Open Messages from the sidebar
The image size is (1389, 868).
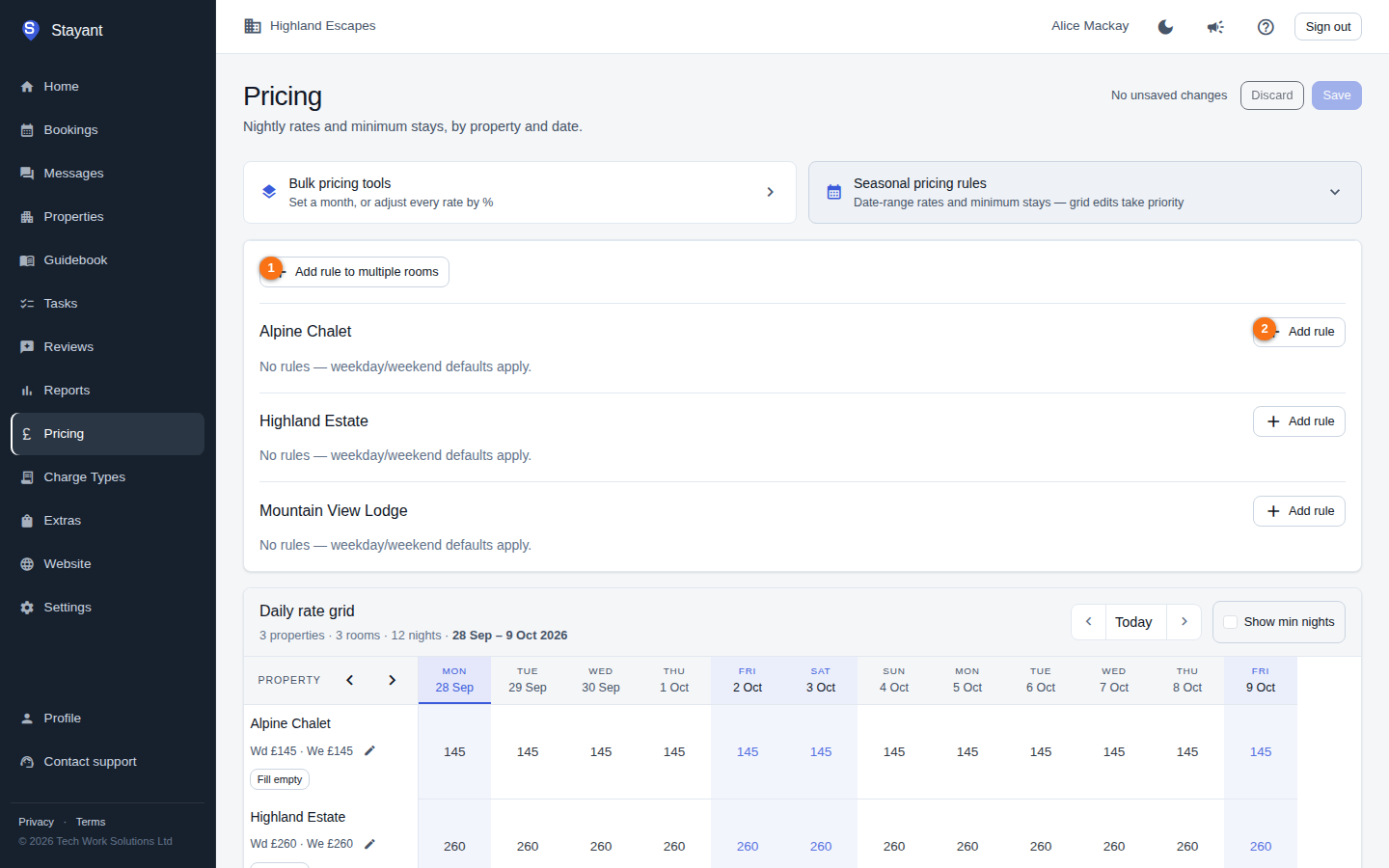[107, 174]
